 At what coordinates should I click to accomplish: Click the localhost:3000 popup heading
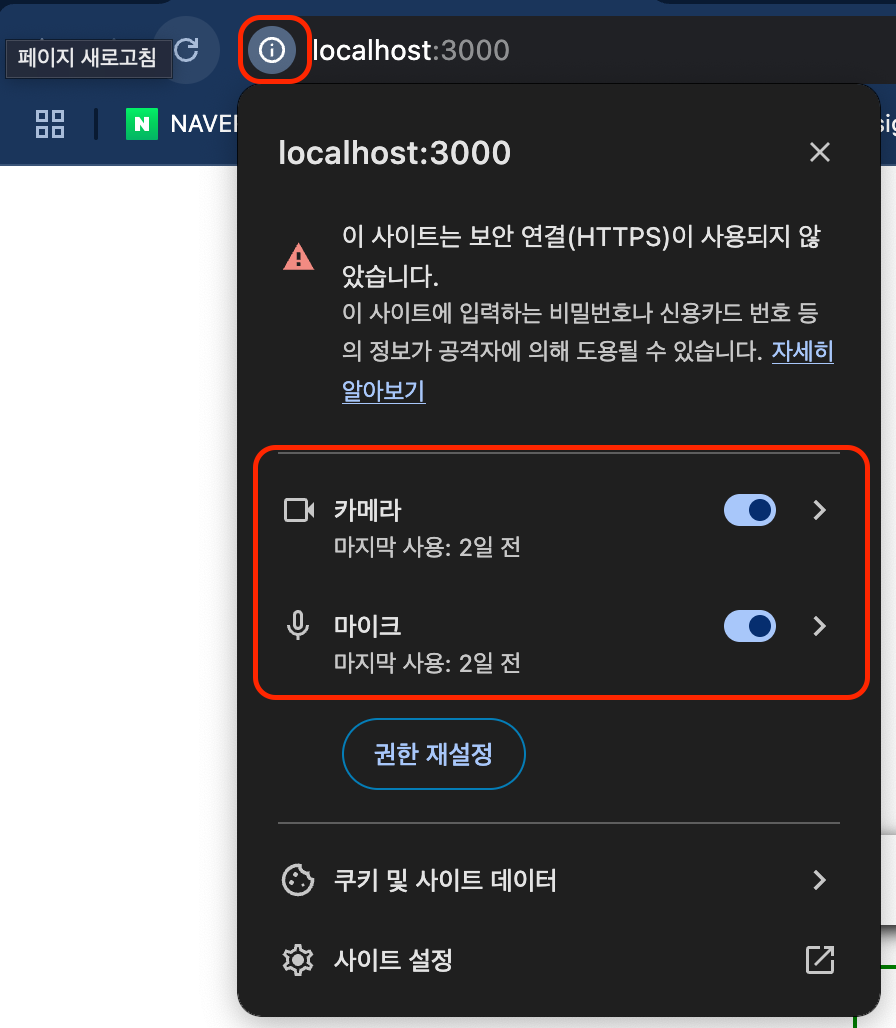point(395,153)
